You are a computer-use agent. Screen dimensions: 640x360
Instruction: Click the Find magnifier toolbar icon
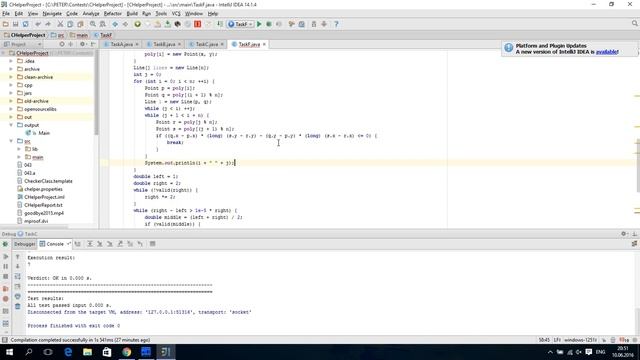(x=93, y=24)
